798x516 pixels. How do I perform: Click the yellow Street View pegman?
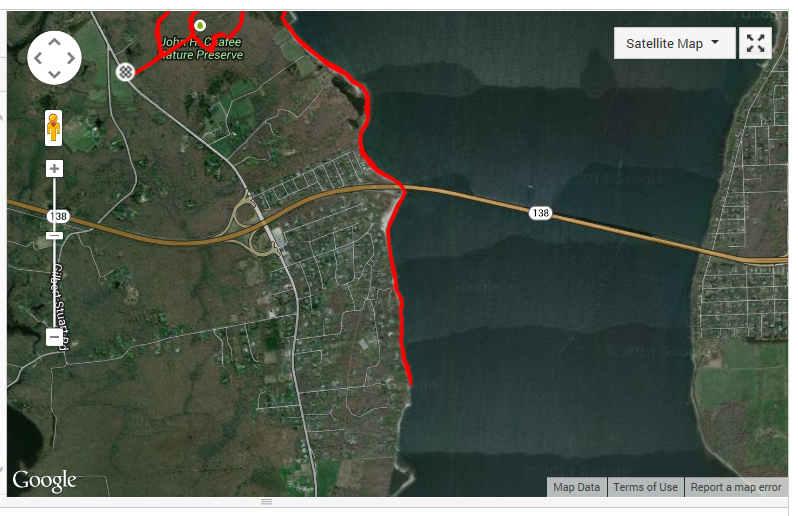[x=53, y=128]
